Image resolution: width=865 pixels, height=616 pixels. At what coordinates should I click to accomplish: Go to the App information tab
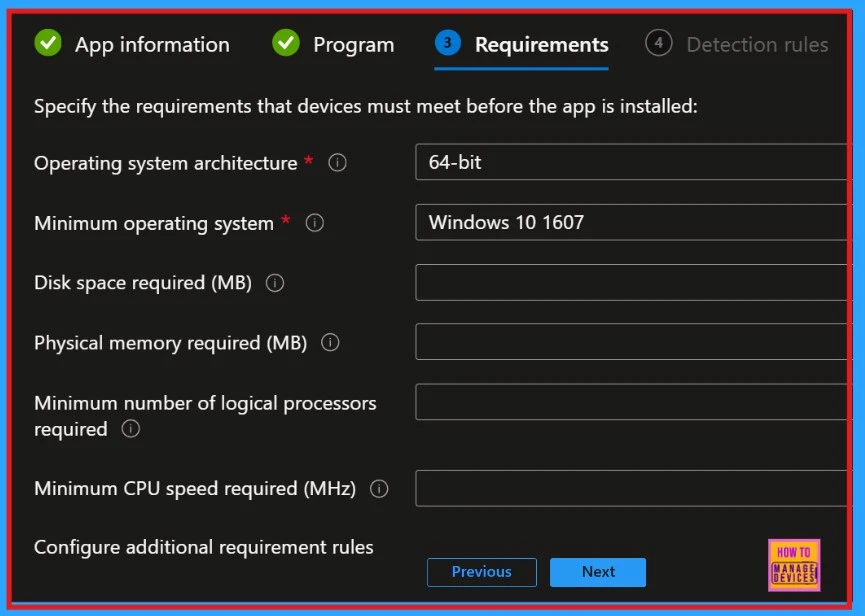[x=132, y=44]
